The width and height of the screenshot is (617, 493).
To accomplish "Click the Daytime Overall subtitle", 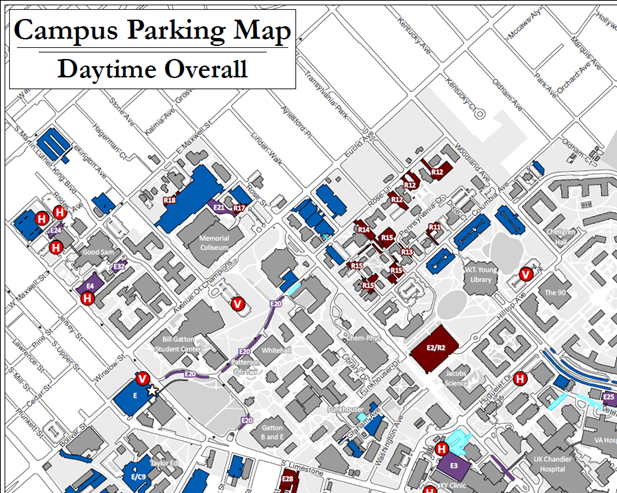I will pos(152,69).
